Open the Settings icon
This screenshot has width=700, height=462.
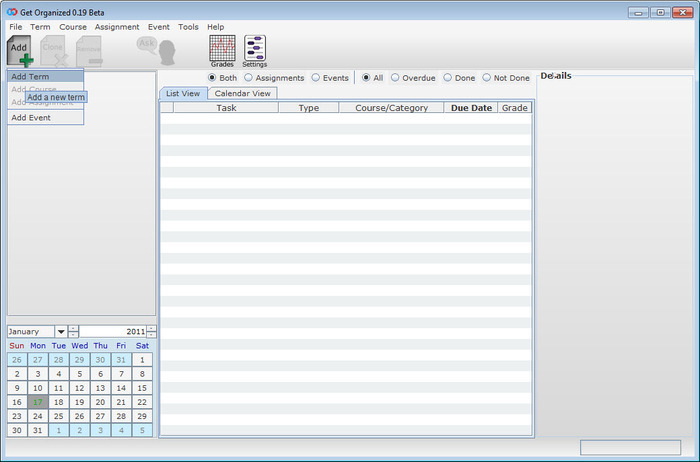tap(255, 51)
